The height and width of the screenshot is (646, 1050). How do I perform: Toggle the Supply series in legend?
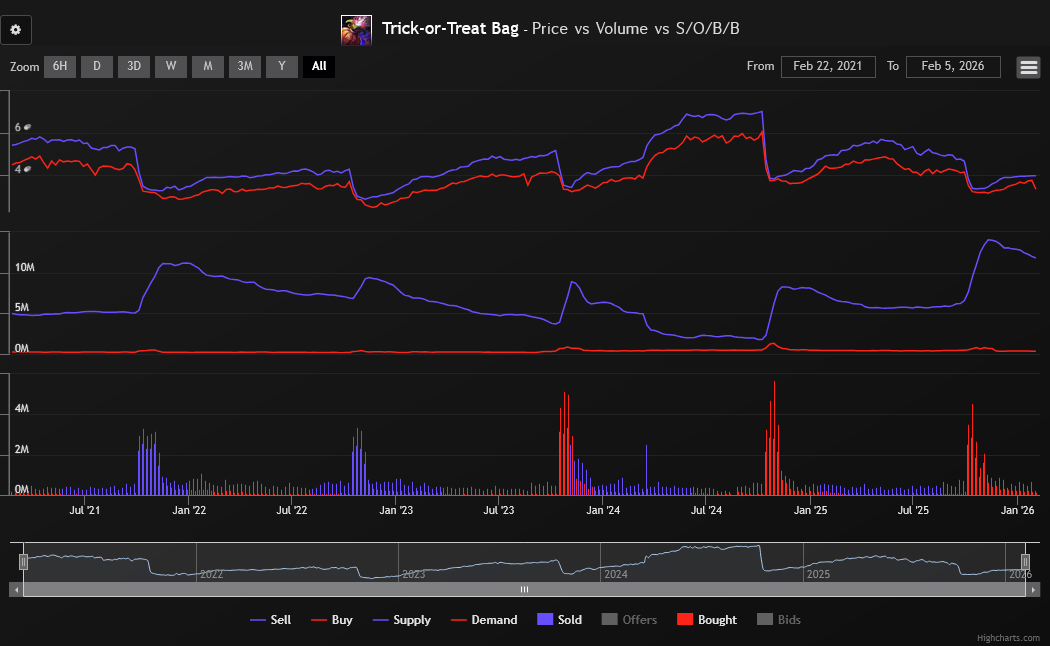(402, 620)
